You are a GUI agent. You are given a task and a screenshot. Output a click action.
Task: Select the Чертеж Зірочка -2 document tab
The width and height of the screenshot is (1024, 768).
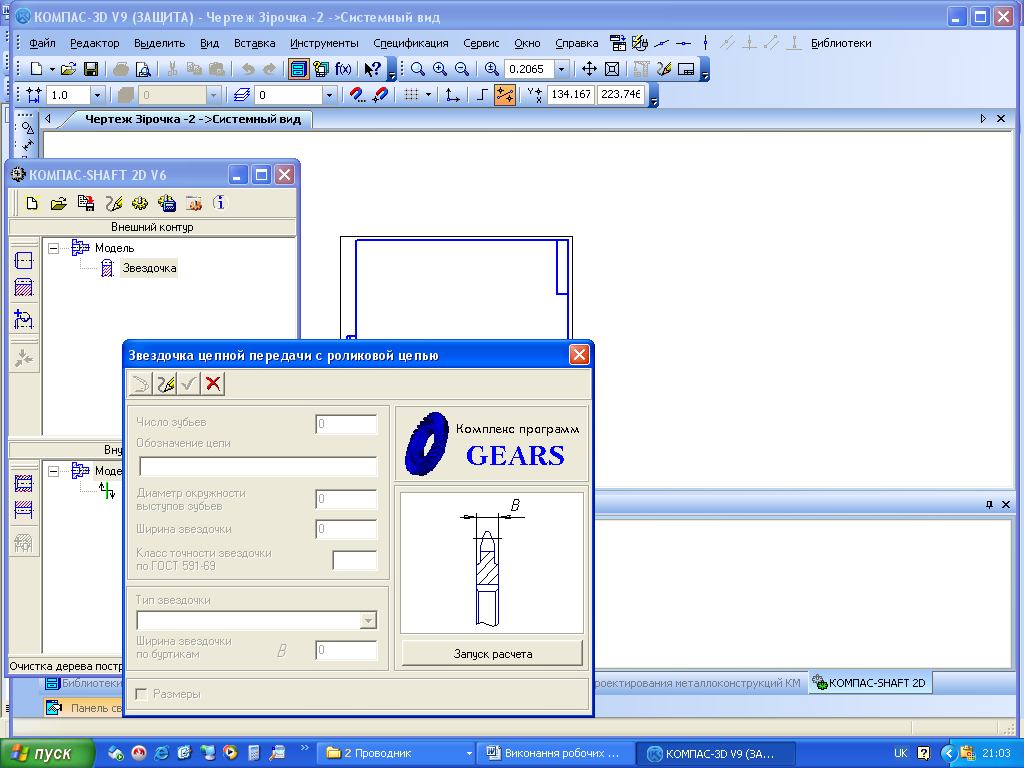(x=193, y=119)
